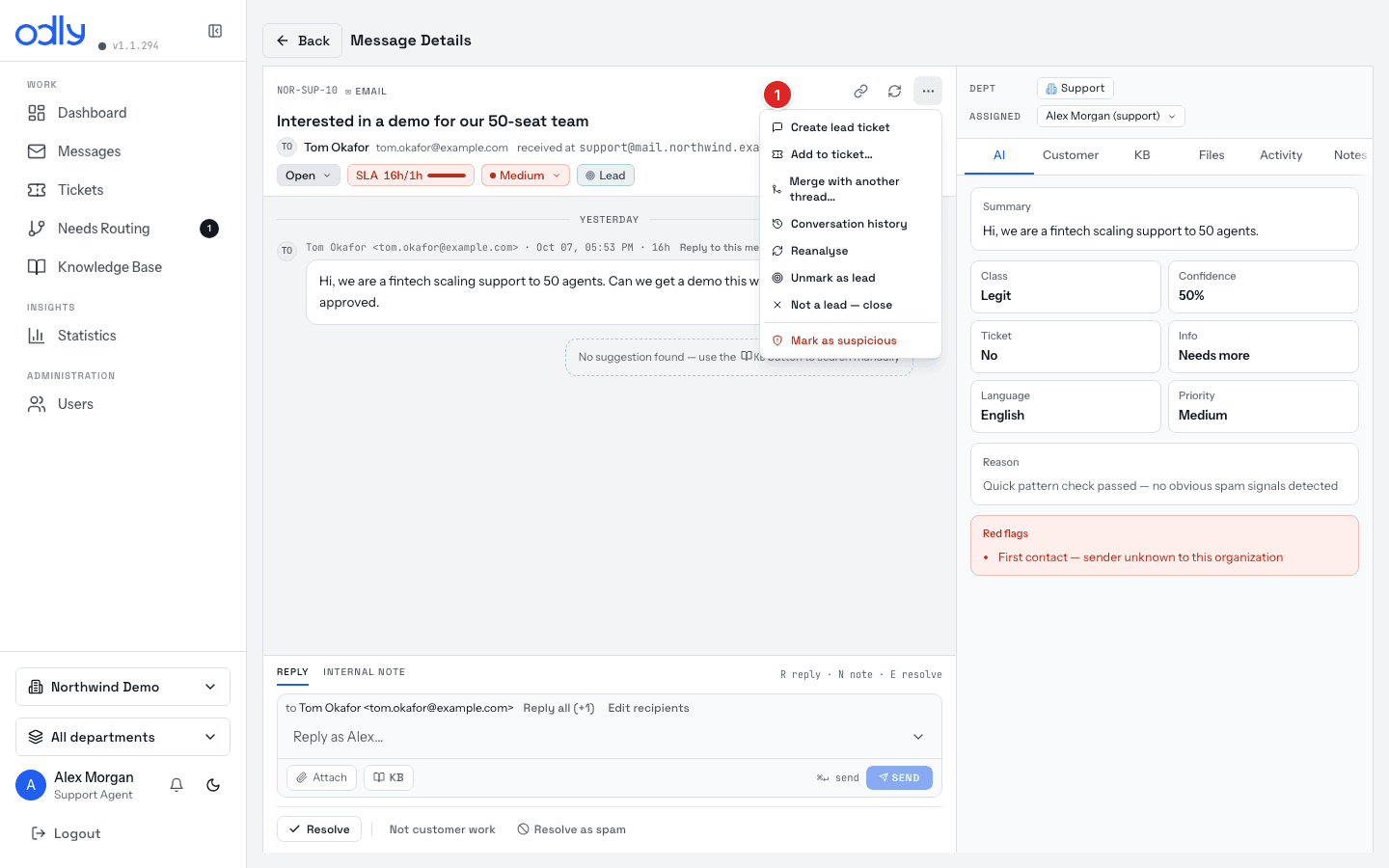Screen dimensions: 1389x868
Task: Open the Files tab
Action: (1212, 155)
